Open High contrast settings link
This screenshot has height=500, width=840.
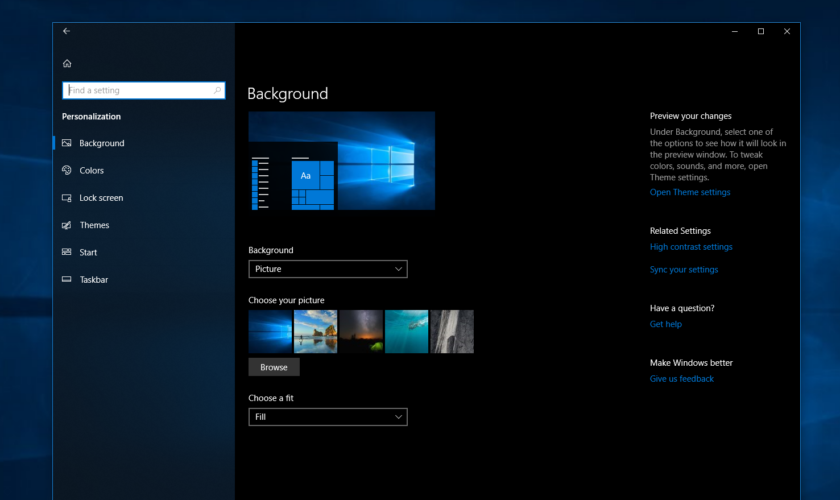tap(690, 247)
